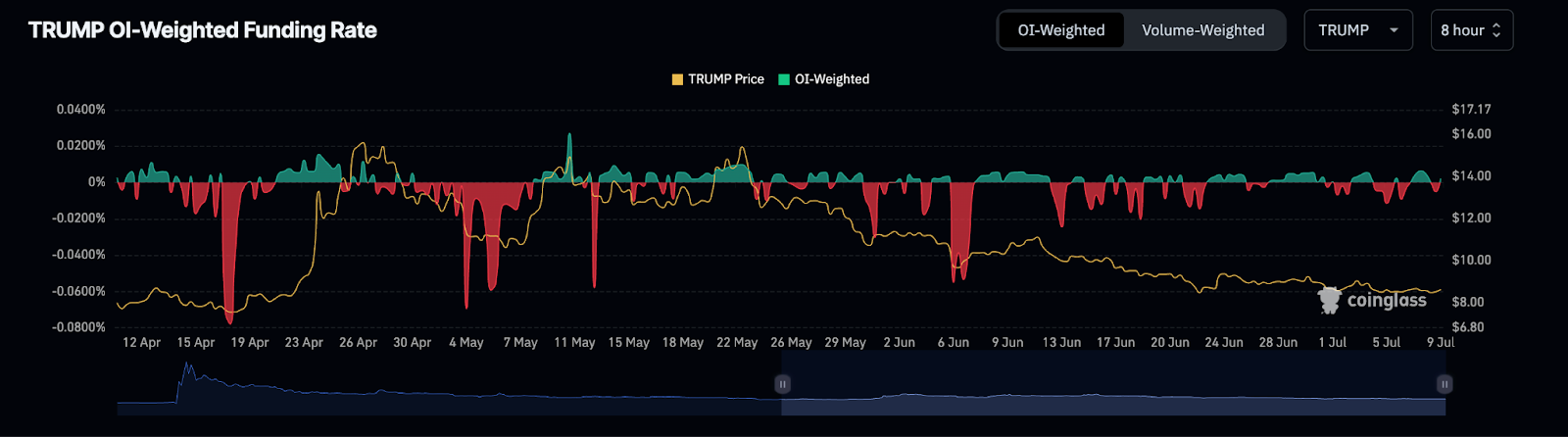Open the TRUMP coin dropdown

click(x=1358, y=30)
